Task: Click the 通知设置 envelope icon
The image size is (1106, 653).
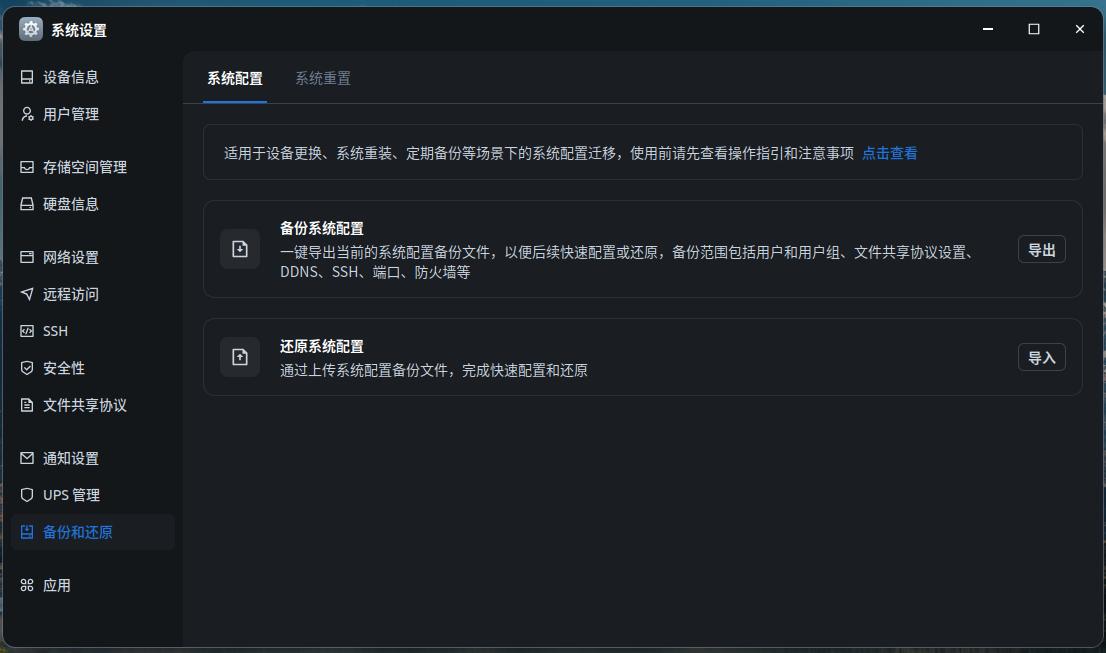Action: pos(27,458)
